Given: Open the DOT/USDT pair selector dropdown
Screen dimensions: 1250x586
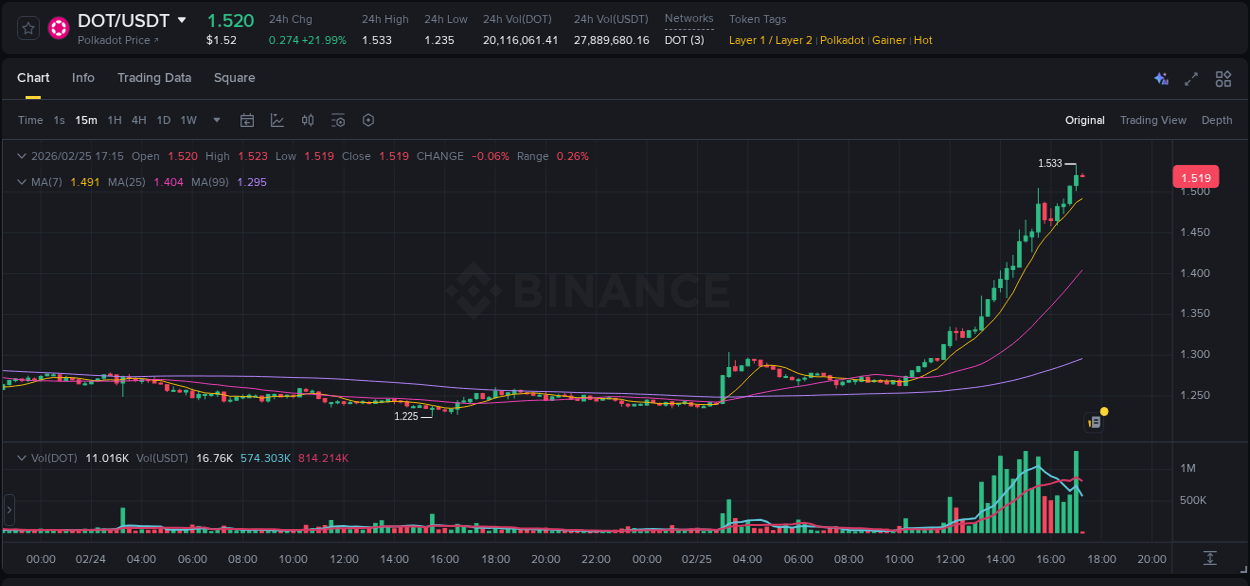Looking at the screenshot, I should 181,20.
